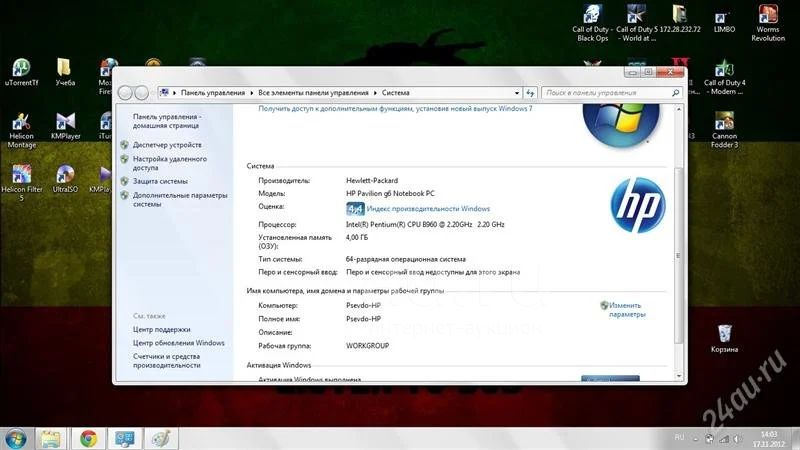Click the search magnifier in Control Panel

pyautogui.click(x=676, y=93)
